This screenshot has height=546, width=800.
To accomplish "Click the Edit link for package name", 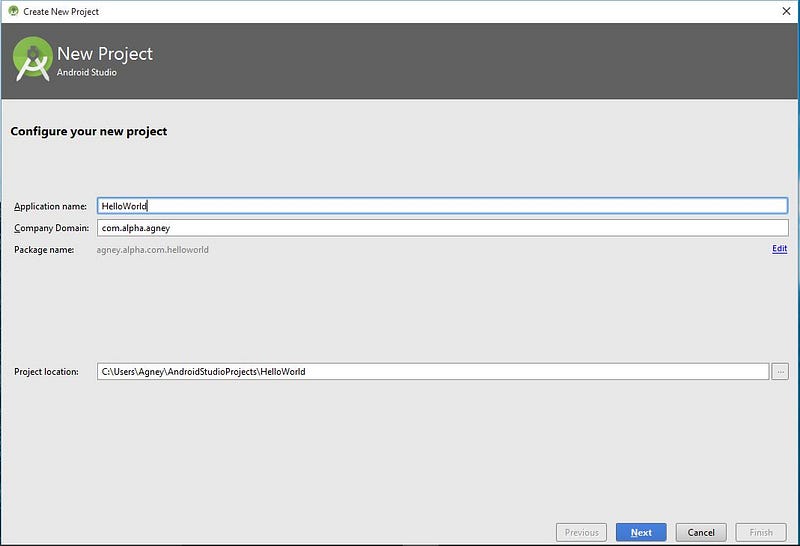I will click(779, 249).
